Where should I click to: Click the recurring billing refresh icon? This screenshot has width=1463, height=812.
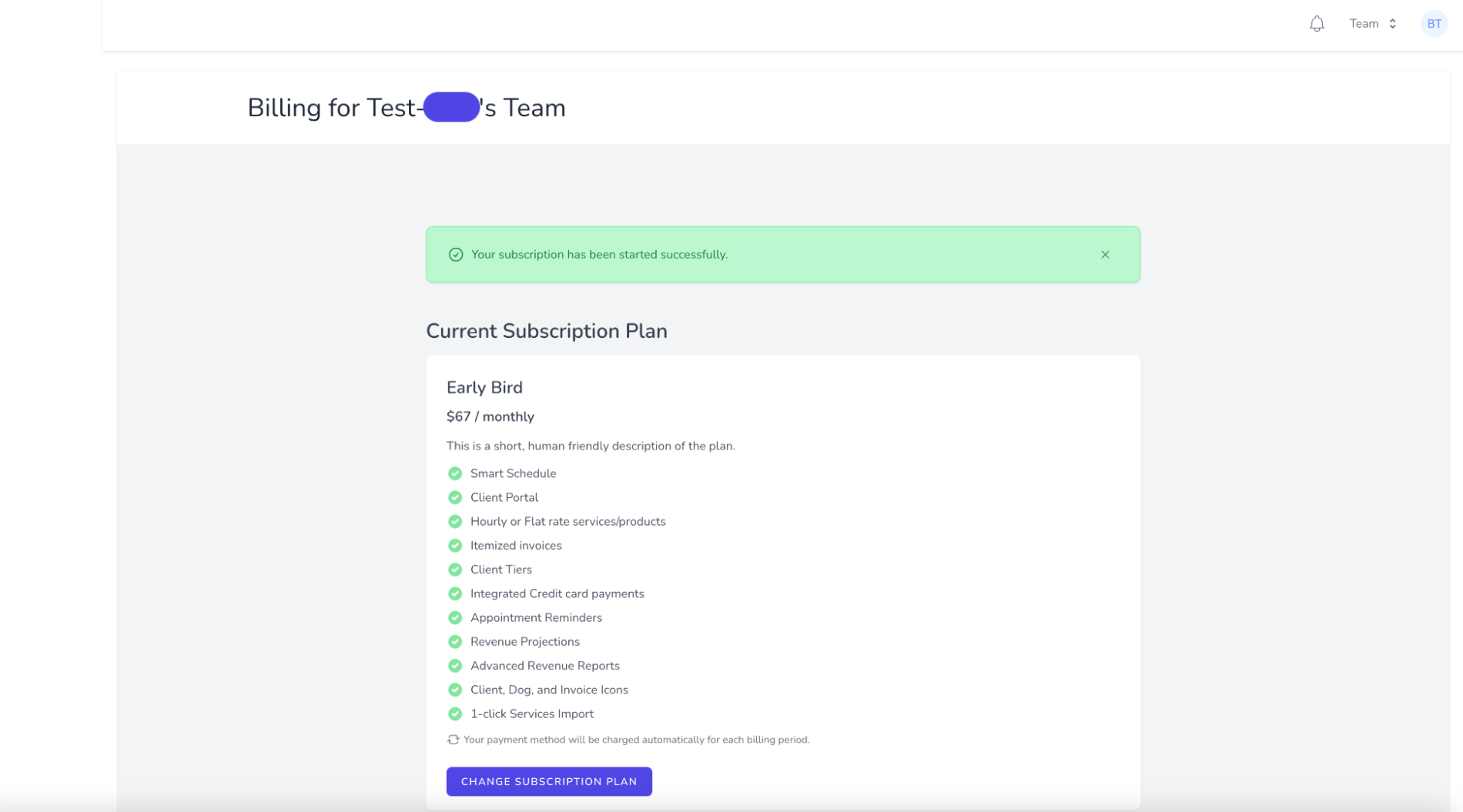[453, 740]
